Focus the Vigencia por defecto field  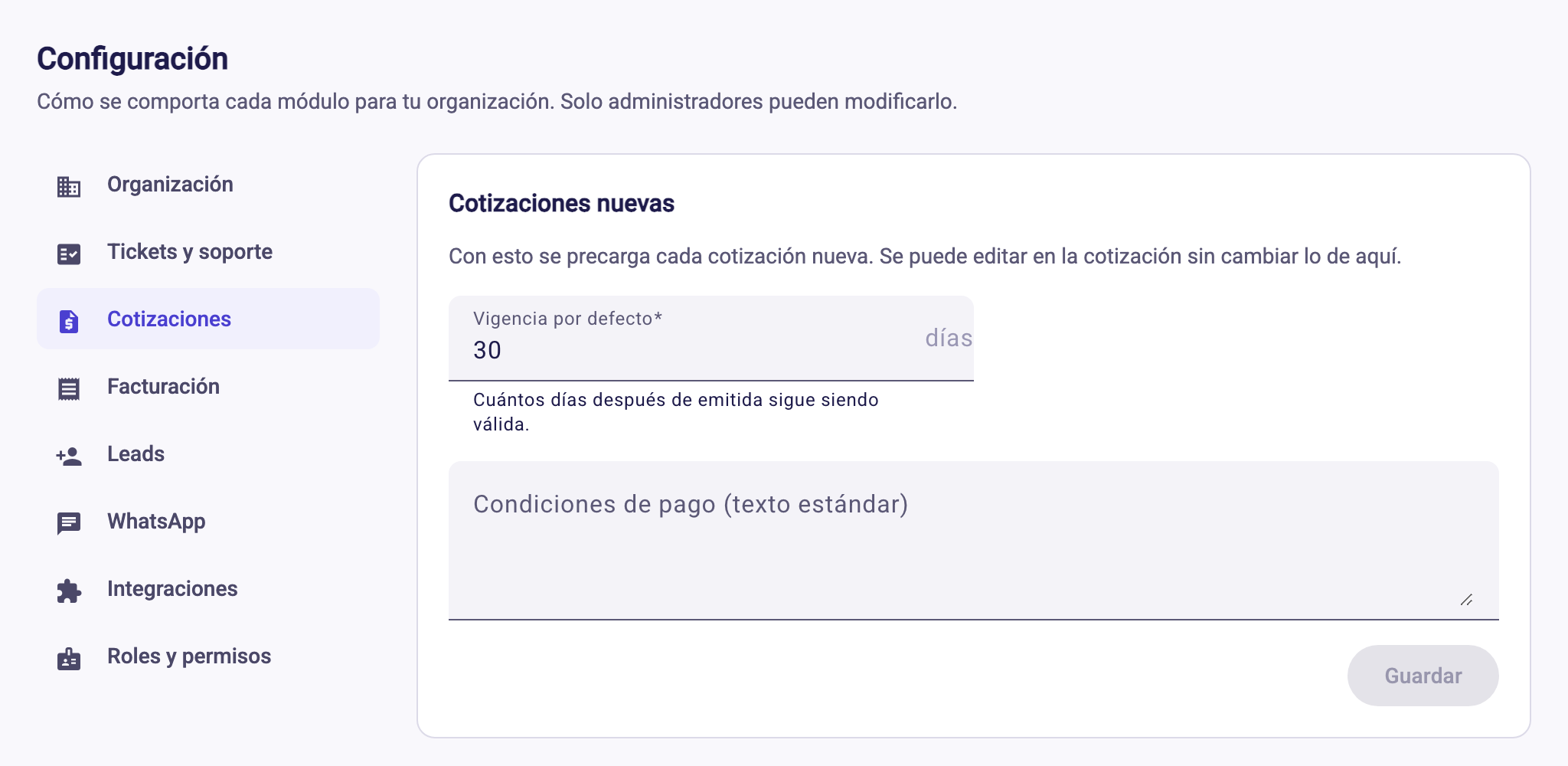[x=711, y=338]
